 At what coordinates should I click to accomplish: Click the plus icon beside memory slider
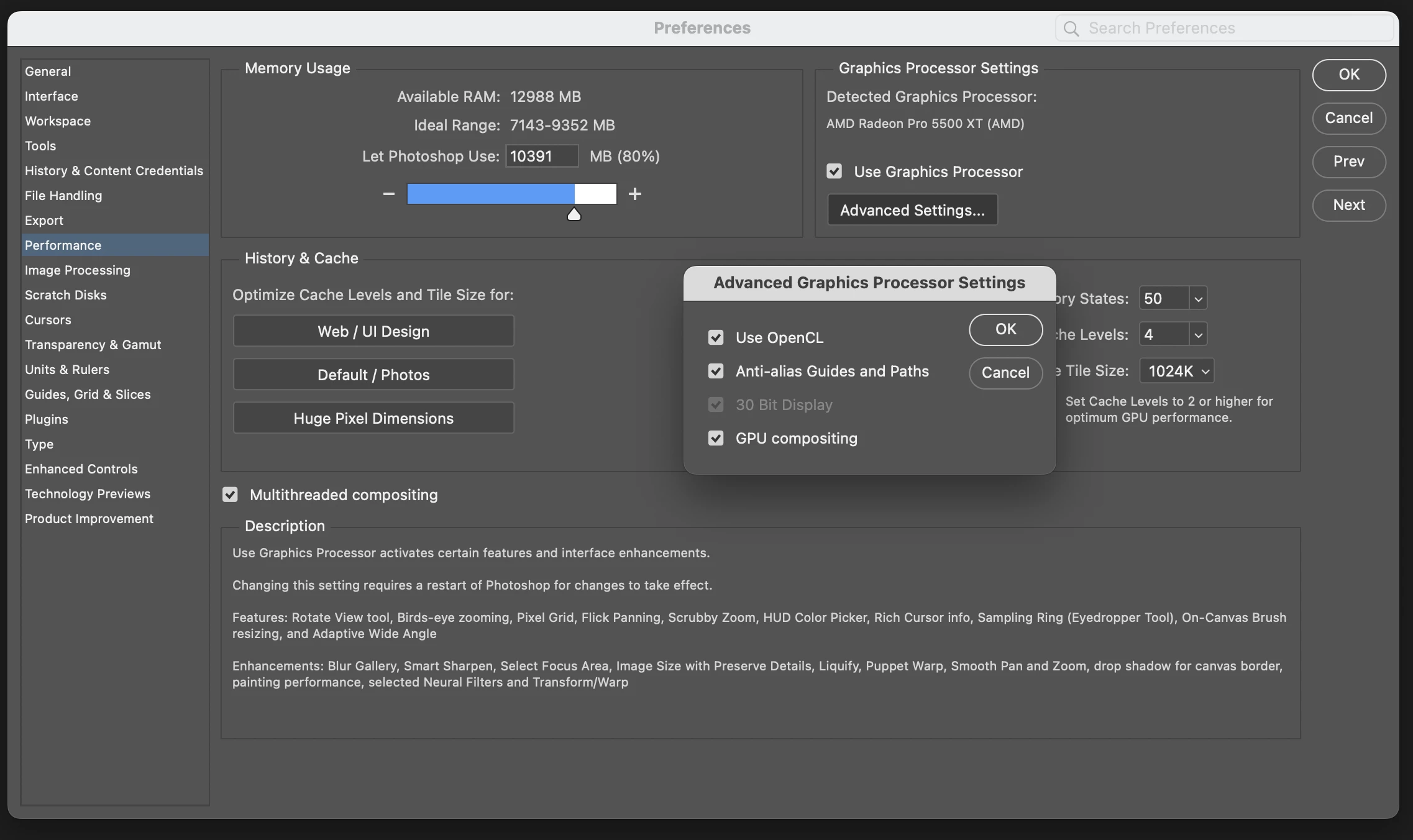click(634, 194)
